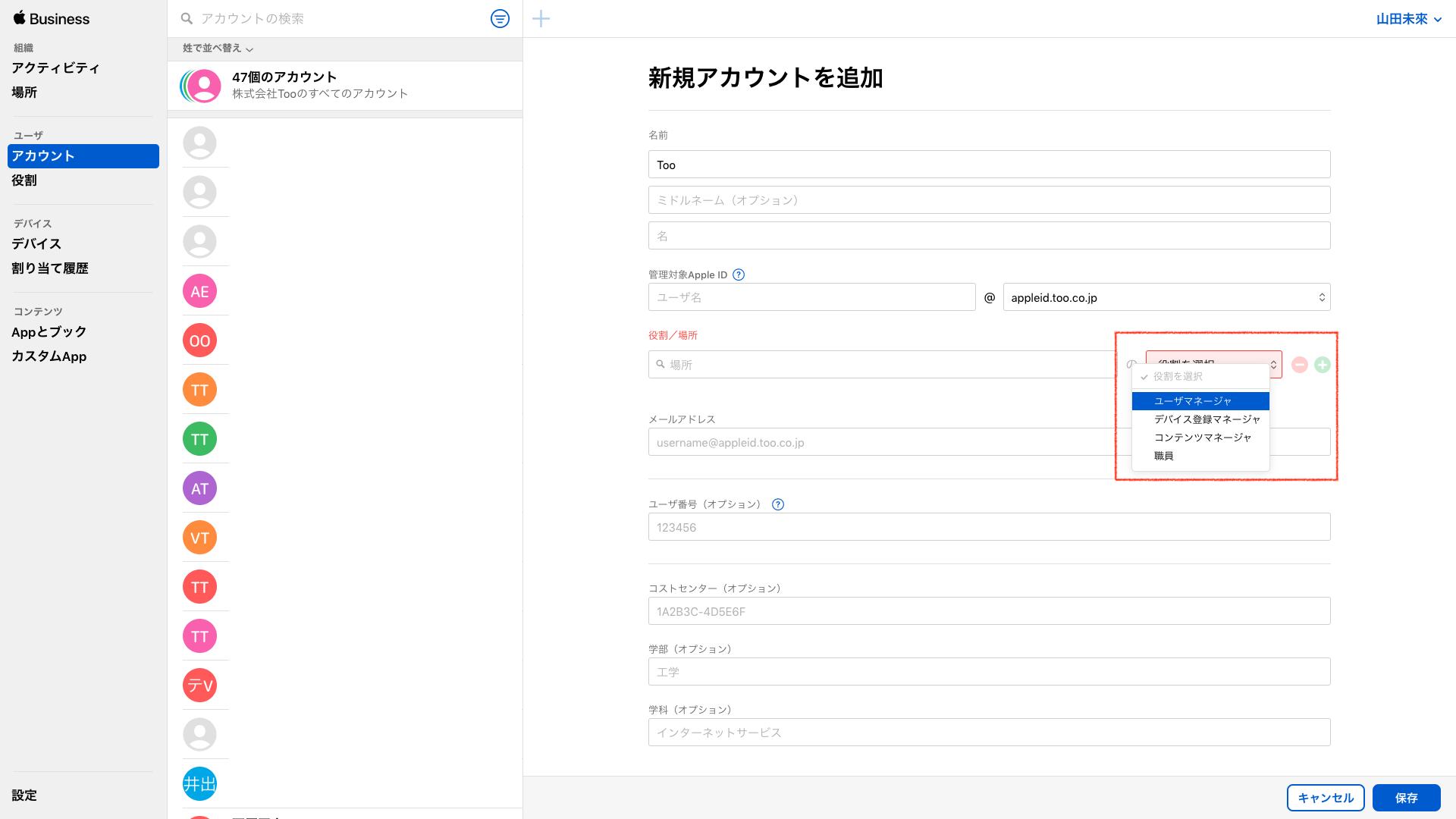
Task: Click the green plus add role icon
Action: pyautogui.click(x=1323, y=365)
